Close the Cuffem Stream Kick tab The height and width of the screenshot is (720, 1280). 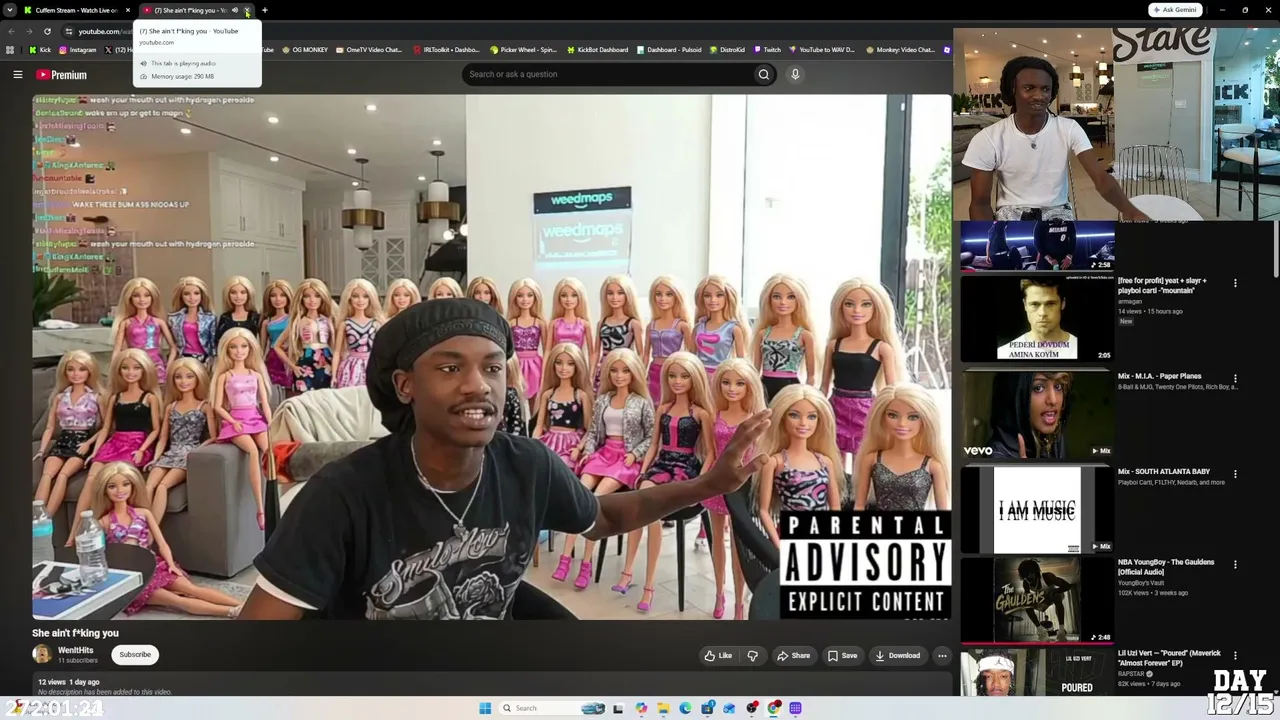(127, 10)
